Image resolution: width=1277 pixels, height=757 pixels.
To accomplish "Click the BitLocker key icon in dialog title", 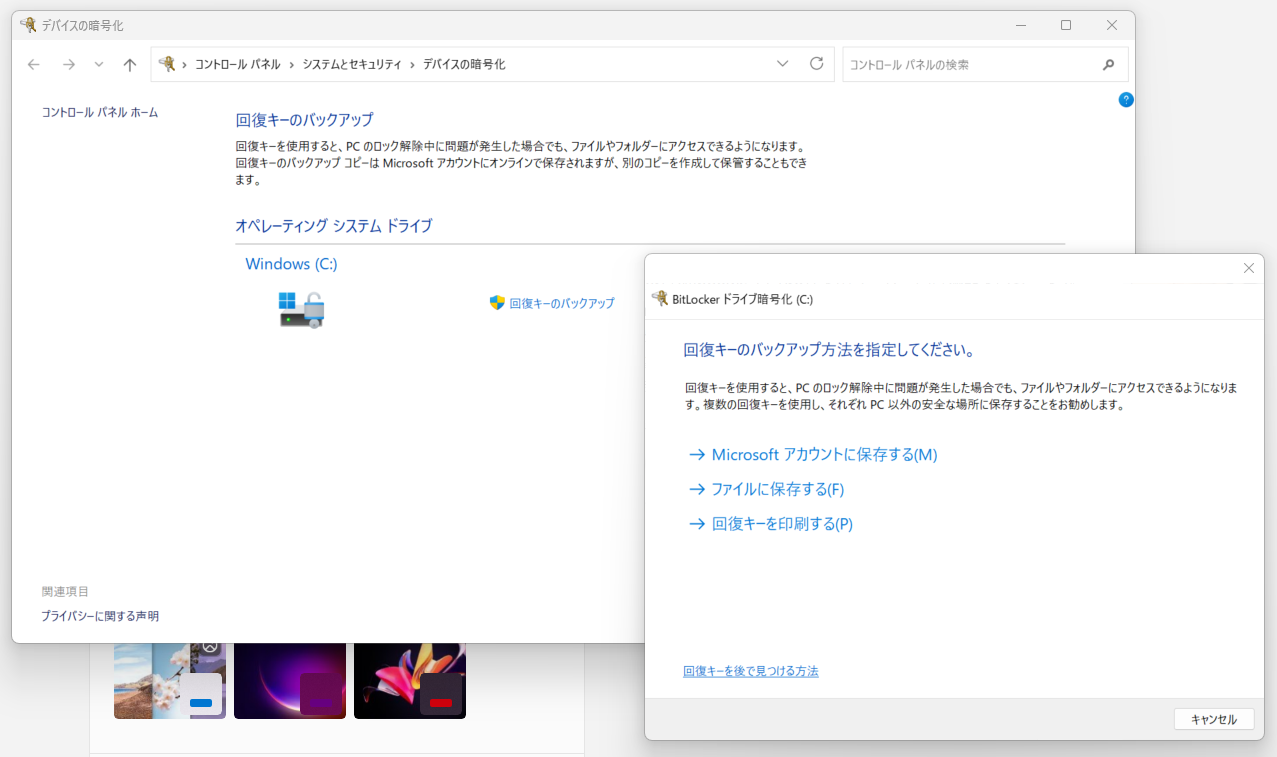I will tap(660, 298).
